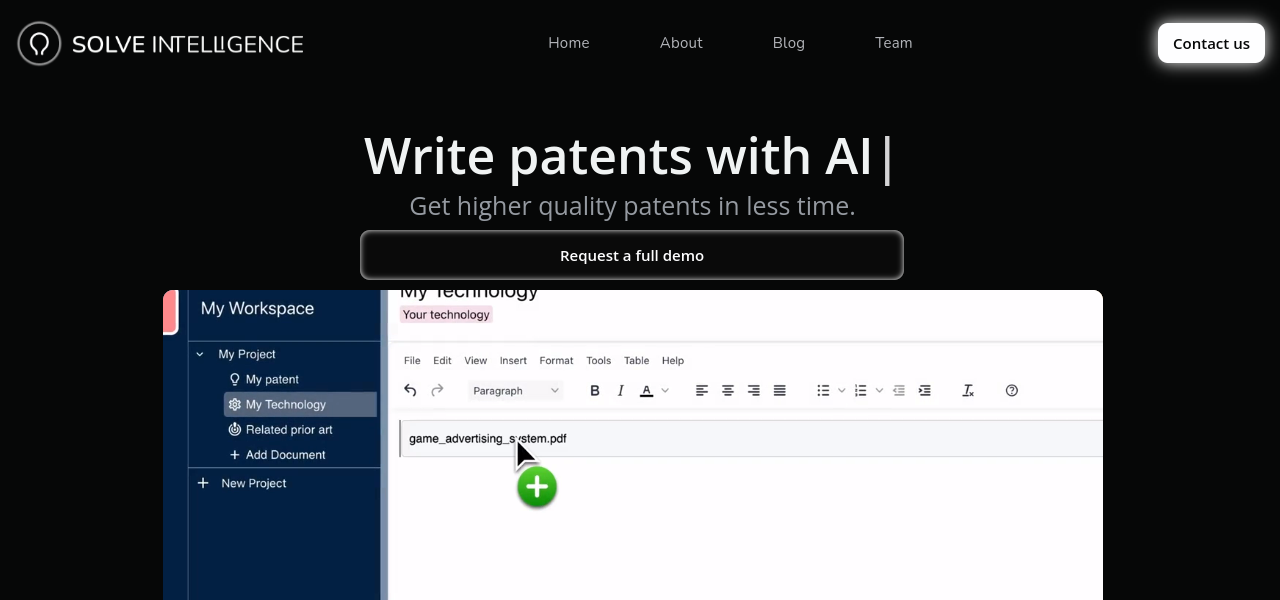Open the Paragraph style dropdown
This screenshot has height=600, width=1280.
tap(516, 390)
